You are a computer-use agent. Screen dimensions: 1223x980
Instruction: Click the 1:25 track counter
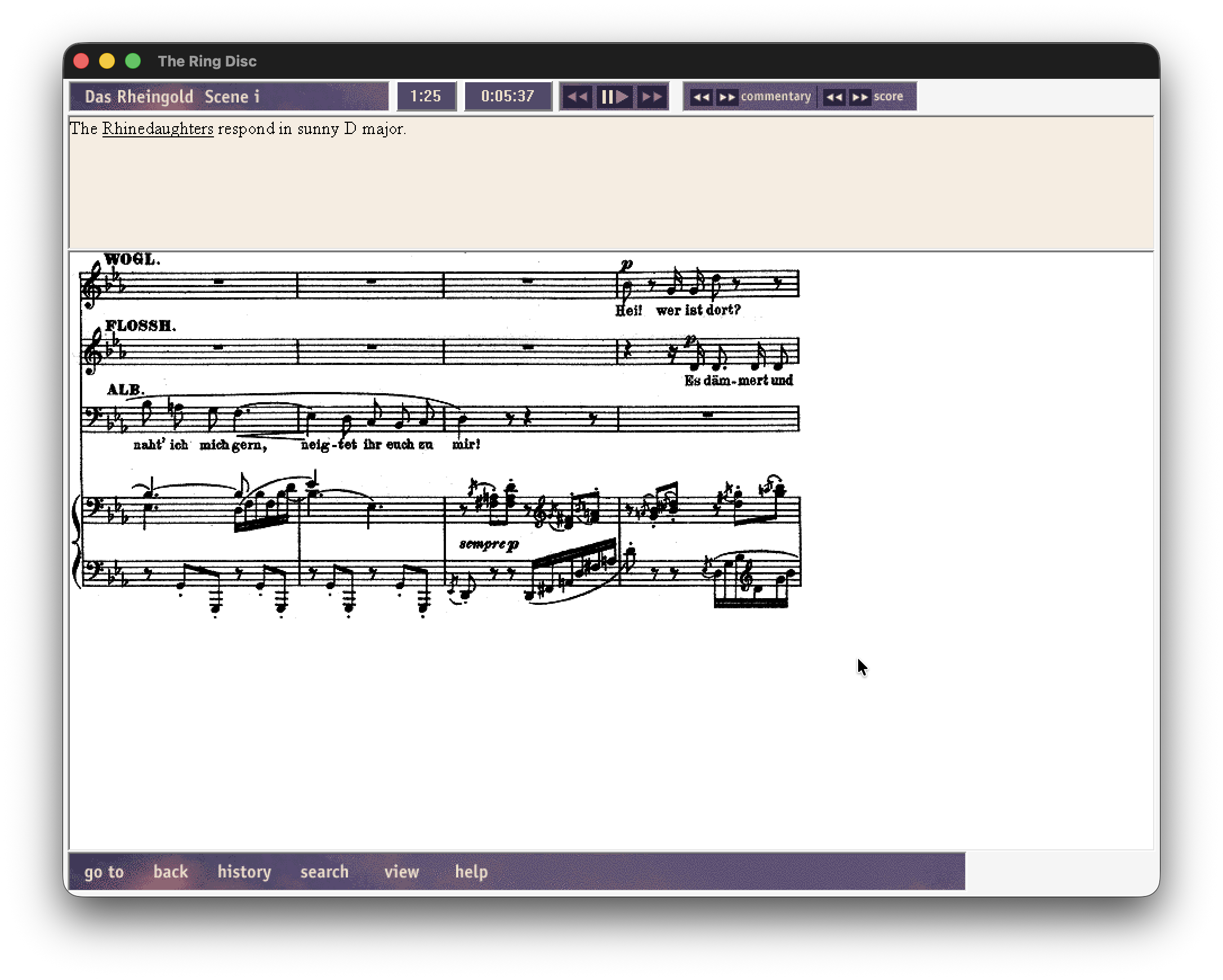[426, 96]
